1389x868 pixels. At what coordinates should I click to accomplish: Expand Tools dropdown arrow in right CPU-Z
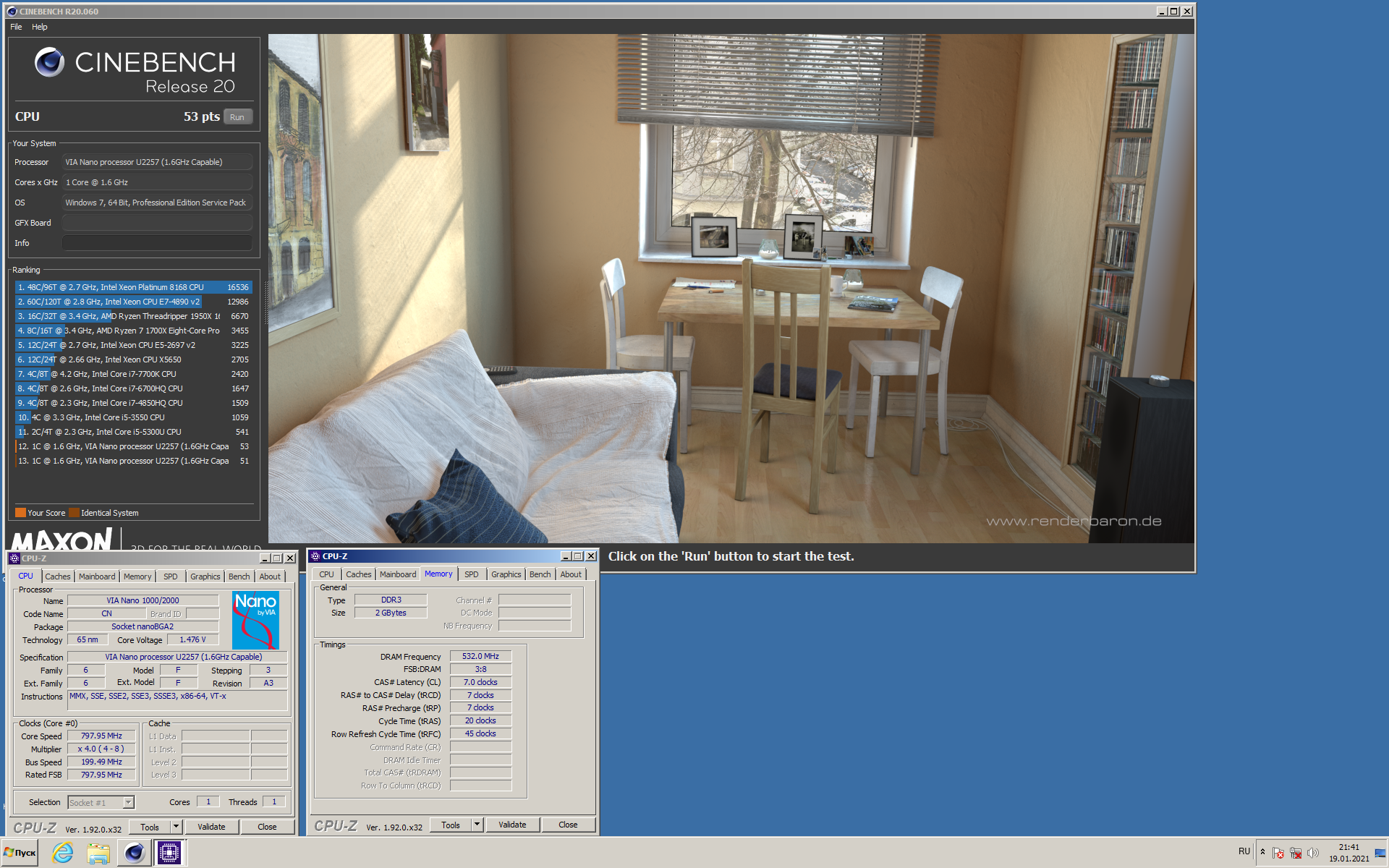(x=476, y=825)
